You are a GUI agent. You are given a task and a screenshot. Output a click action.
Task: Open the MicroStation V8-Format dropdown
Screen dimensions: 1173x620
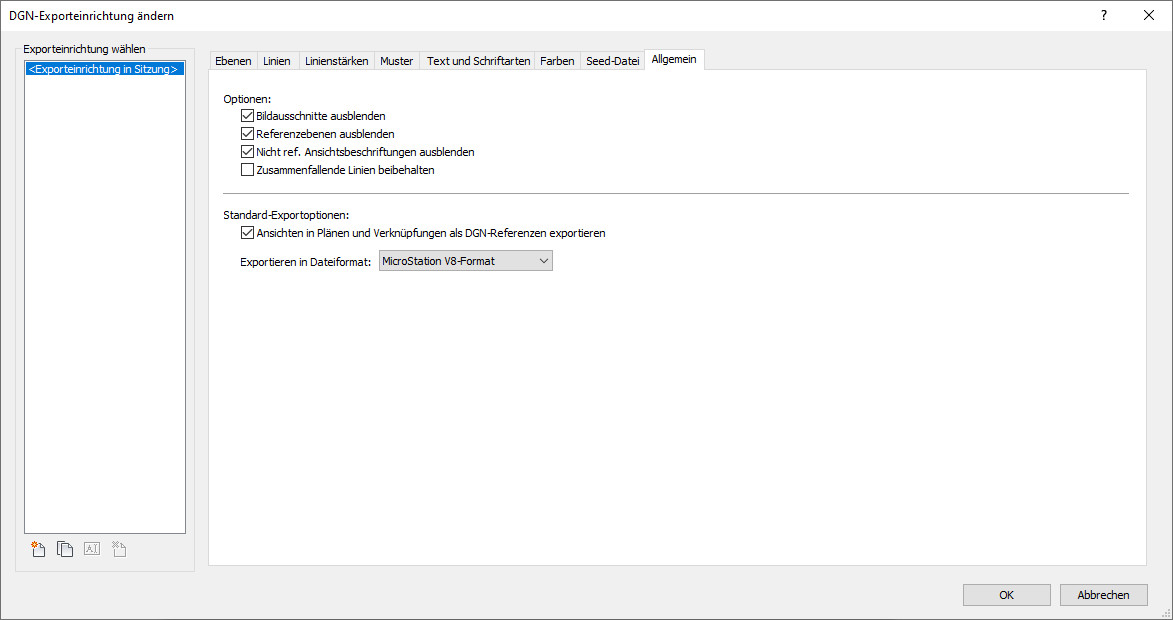tap(466, 261)
